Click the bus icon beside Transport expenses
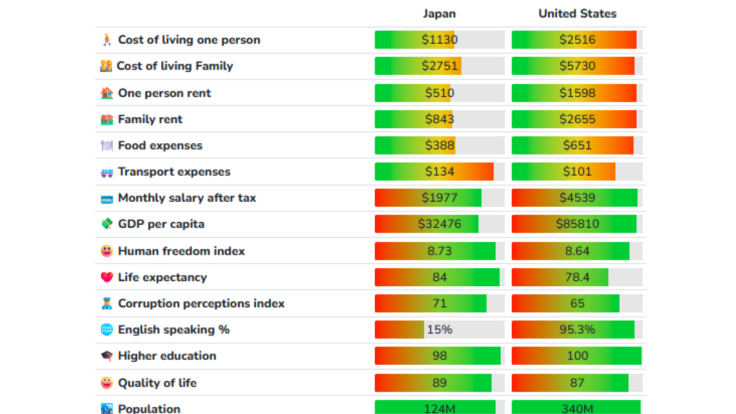The width and height of the screenshot is (736, 414). pos(106,172)
